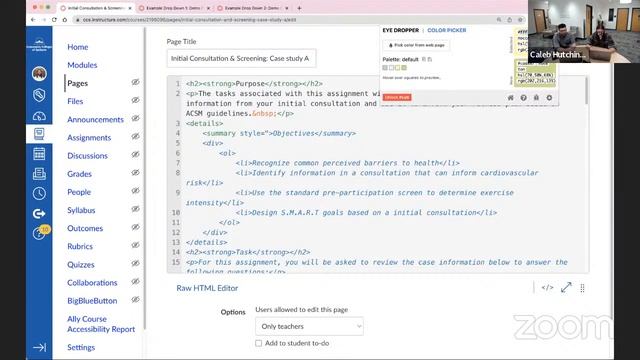Image resolution: width=640 pixels, height=360 pixels.
Task: Click Pick color from web page button
Action: tap(416, 45)
